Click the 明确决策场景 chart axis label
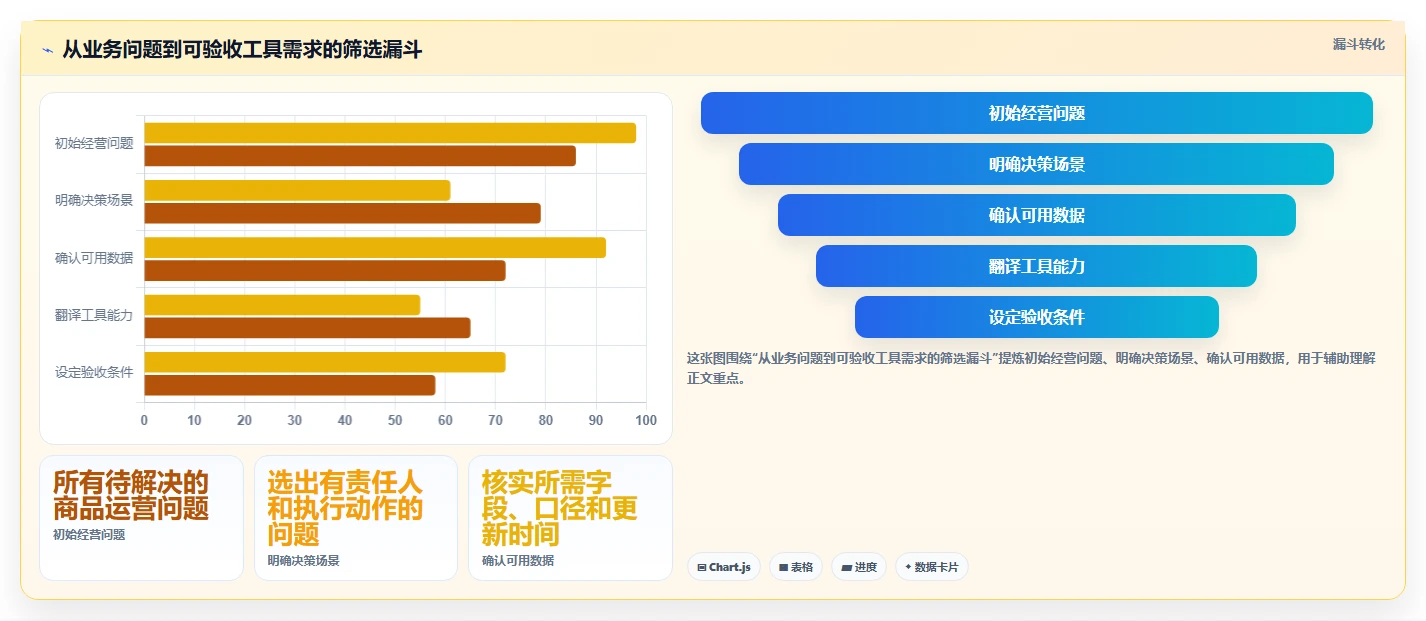The image size is (1426, 621). pyautogui.click(x=94, y=201)
